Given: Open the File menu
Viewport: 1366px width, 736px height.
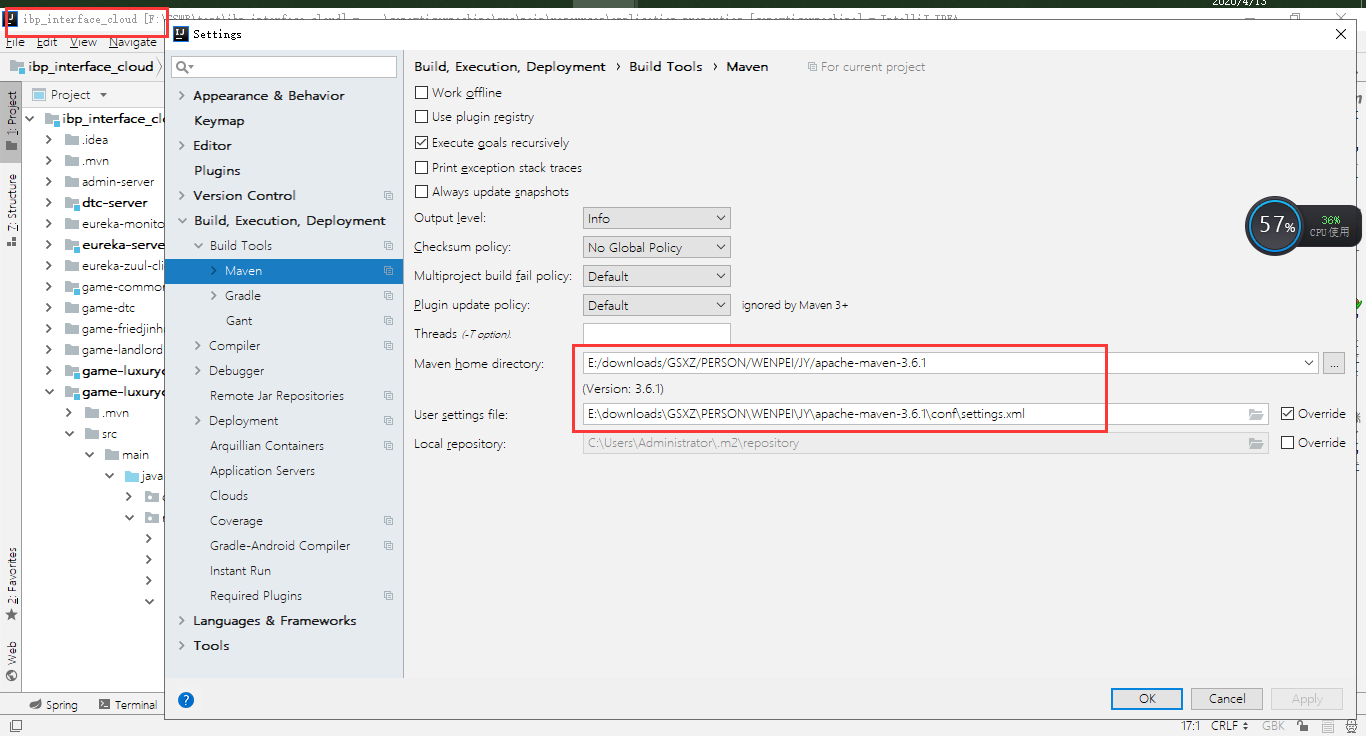Looking at the screenshot, I should 15,42.
